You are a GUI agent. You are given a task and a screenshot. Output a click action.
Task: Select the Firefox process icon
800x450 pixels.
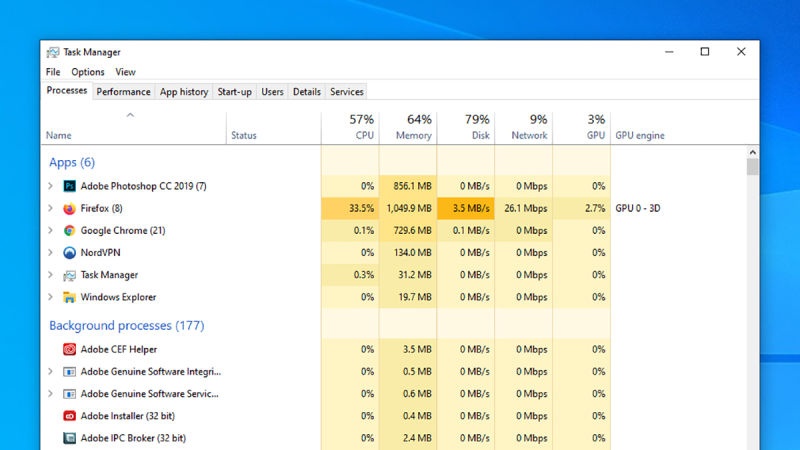[x=69, y=208]
